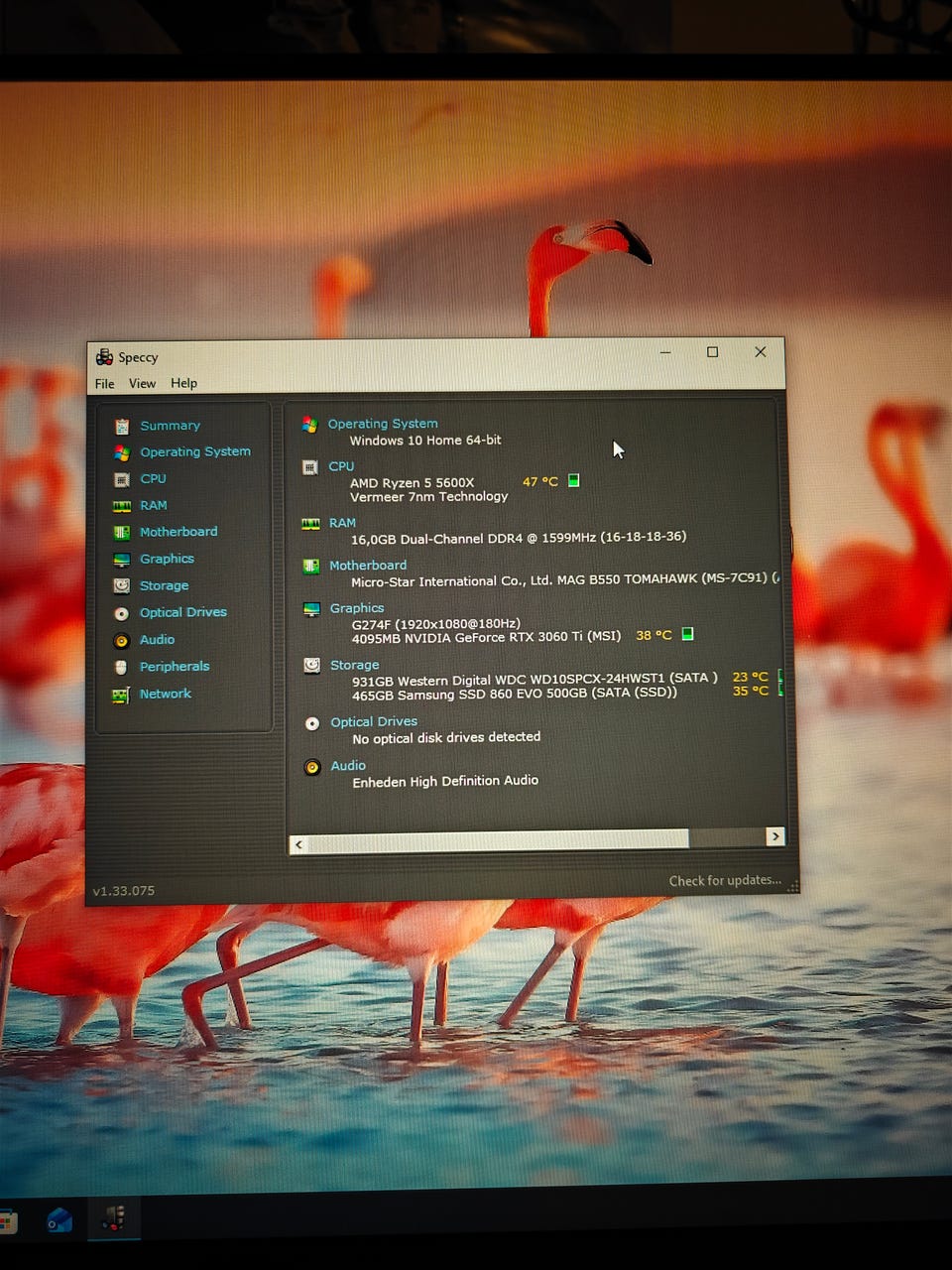Open the Outlook icon in Windows taskbar
This screenshot has height=1270, width=952.
[x=59, y=1220]
